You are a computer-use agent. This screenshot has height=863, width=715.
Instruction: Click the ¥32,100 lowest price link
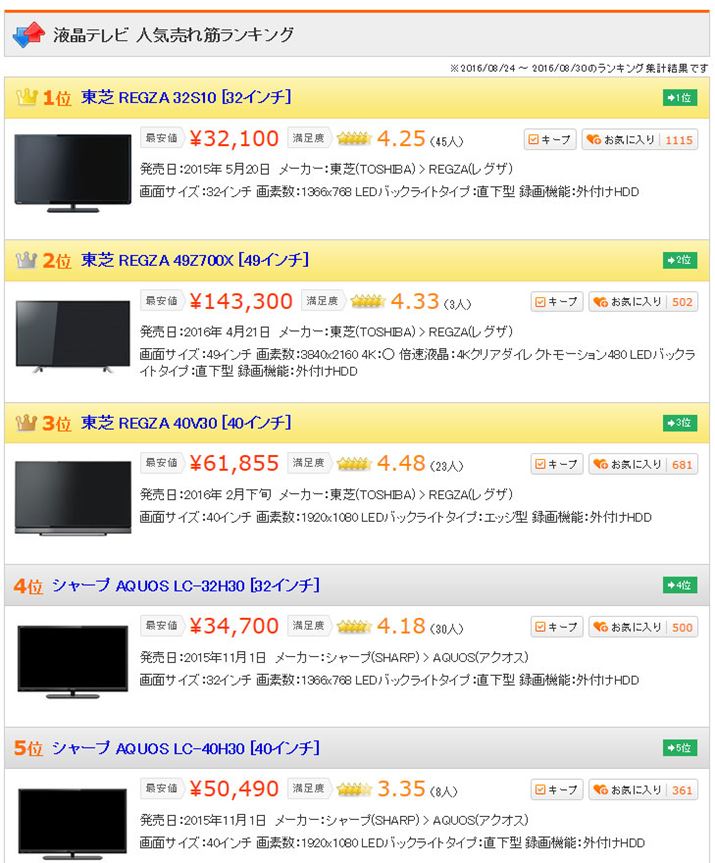tap(234, 139)
